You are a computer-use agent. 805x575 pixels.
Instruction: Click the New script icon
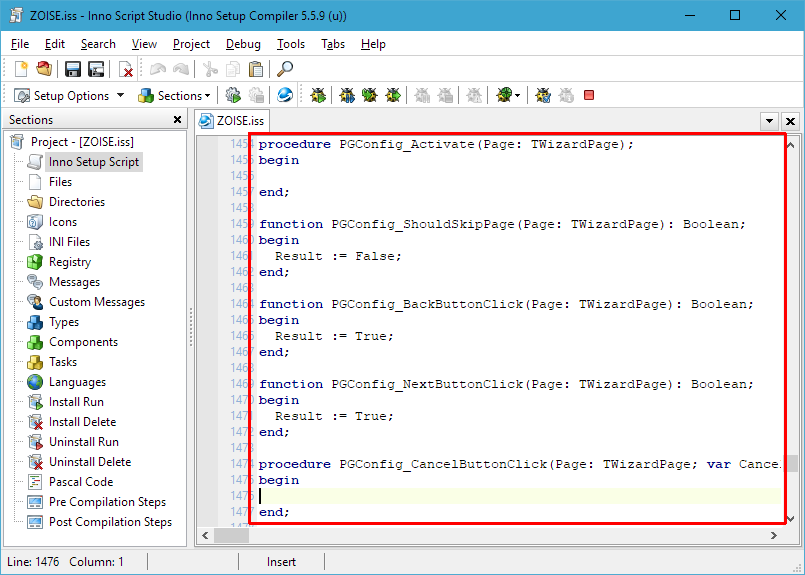[21, 69]
